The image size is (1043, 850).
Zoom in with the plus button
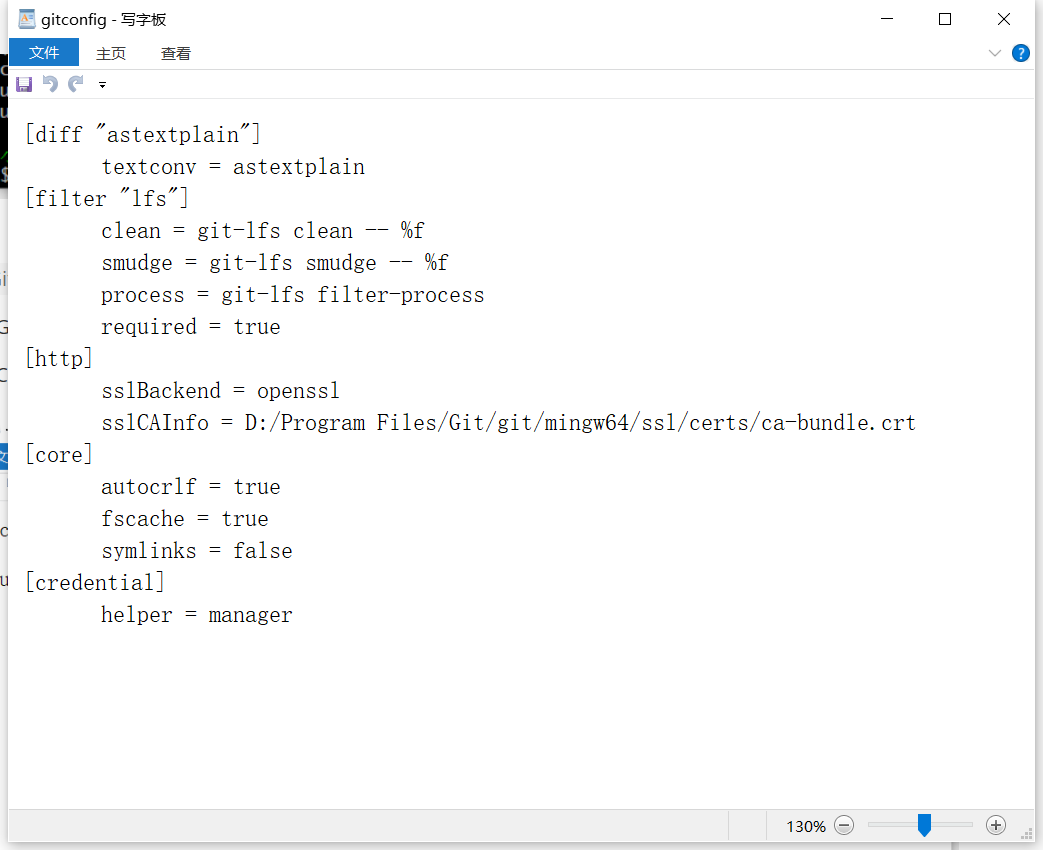pyautogui.click(x=995, y=825)
